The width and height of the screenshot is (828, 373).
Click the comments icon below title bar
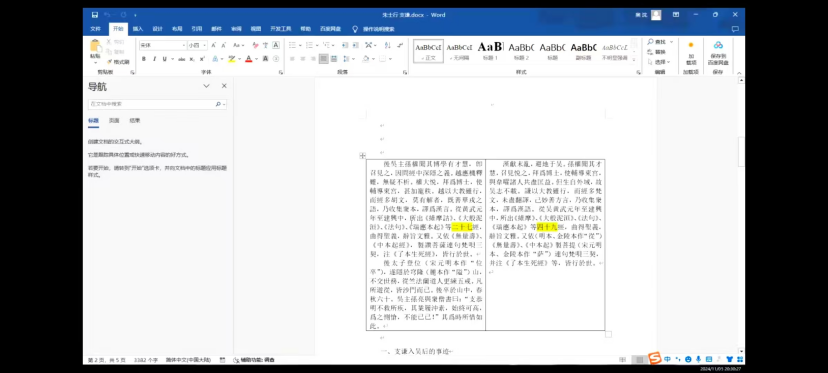point(735,29)
